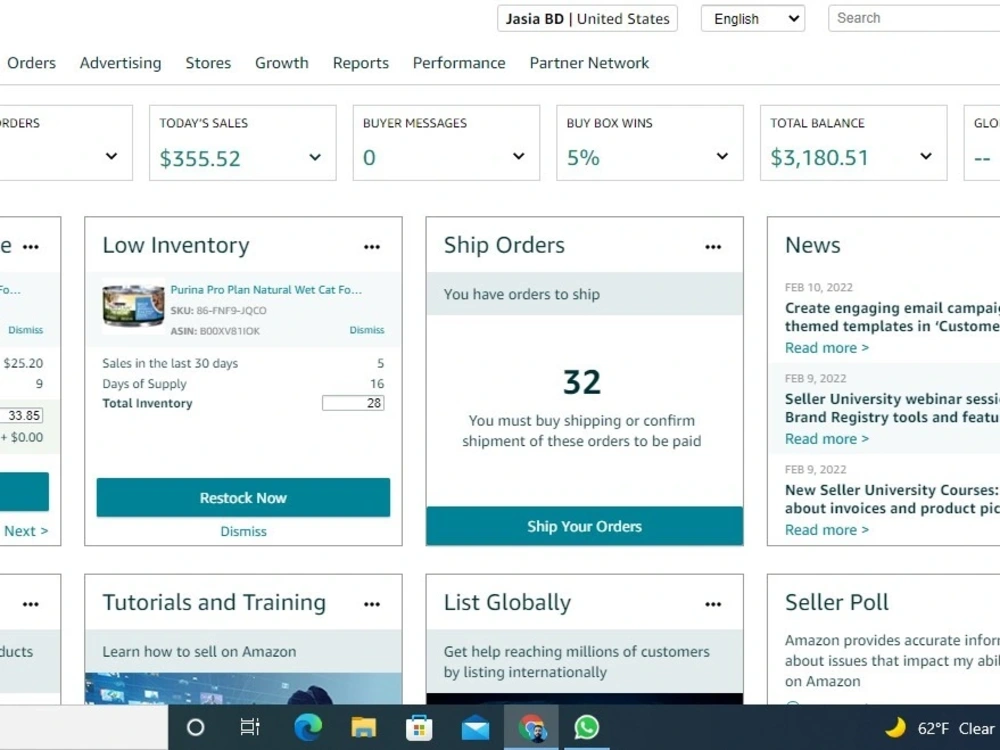This screenshot has height=750, width=1000.
Task: Dismiss the Purina product recommendation
Action: [x=367, y=330]
